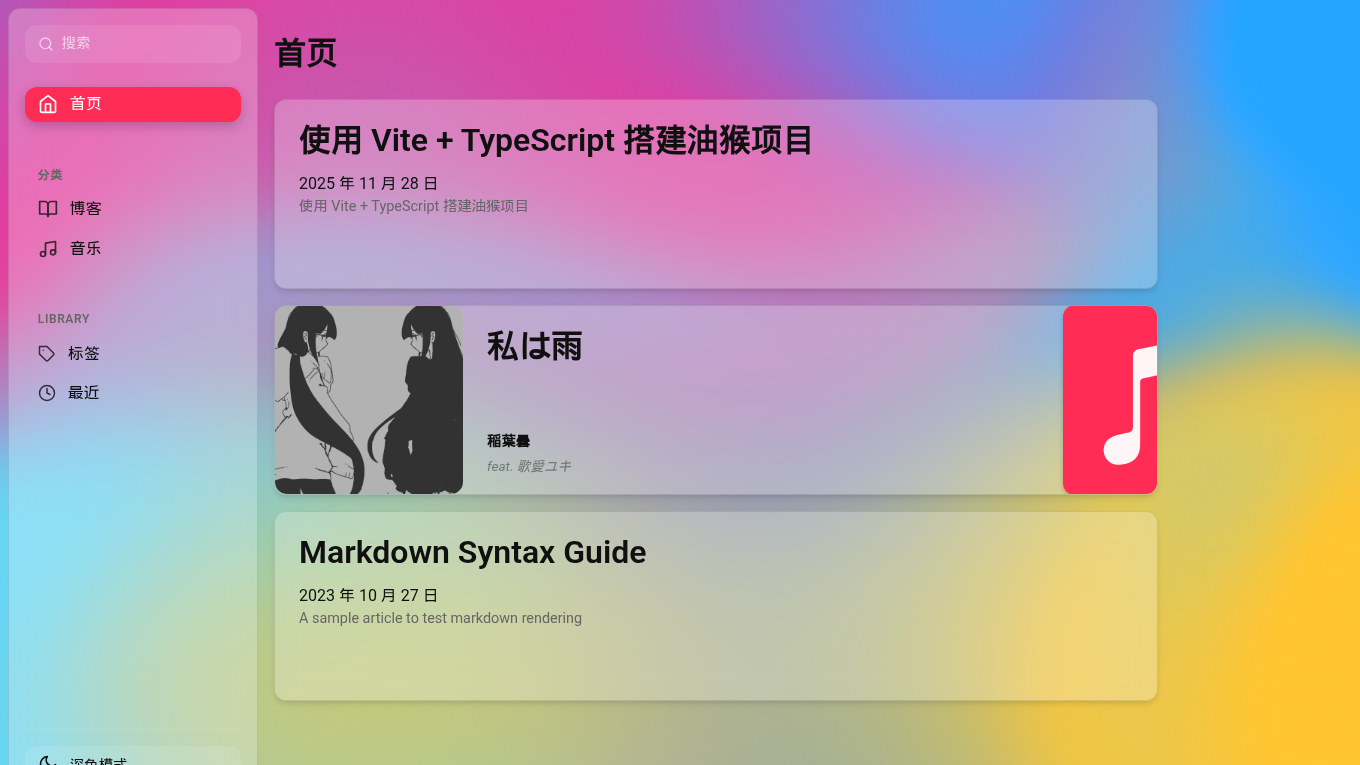Open the Markdown Syntax Guide article
This screenshot has width=1360, height=765.
715,605
